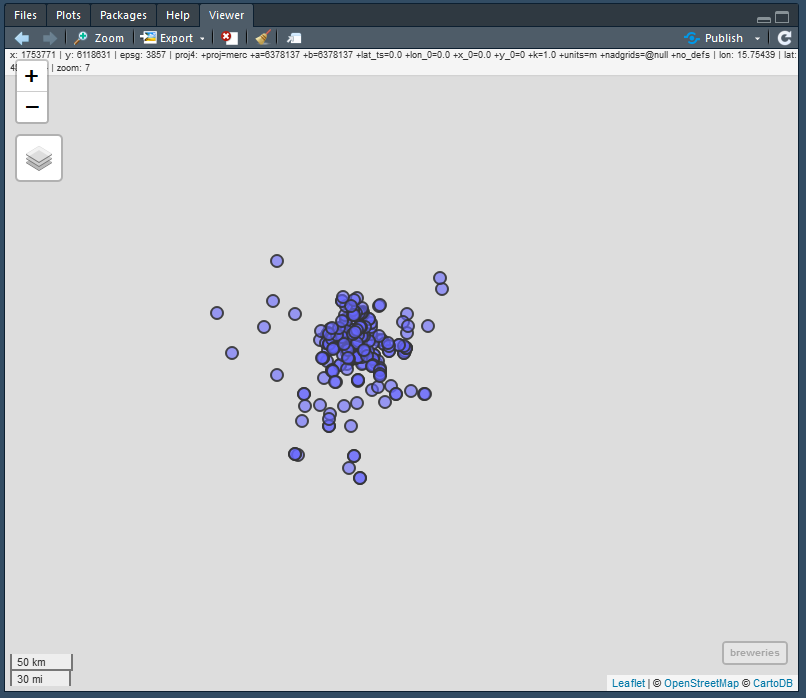
Task: Click the topmost isolated marker on the map
Action: pyautogui.click(x=276, y=260)
